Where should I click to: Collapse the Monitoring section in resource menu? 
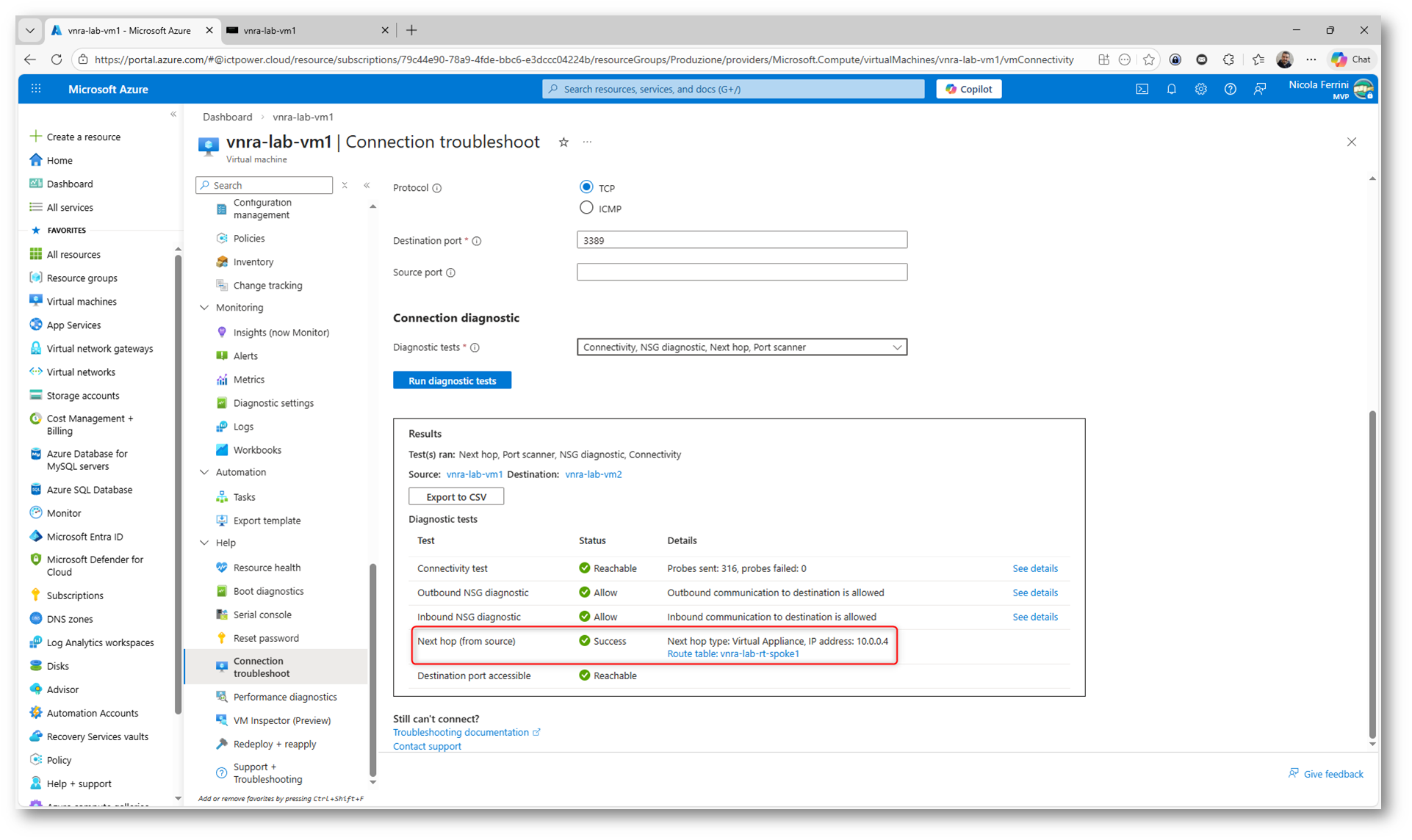point(204,308)
